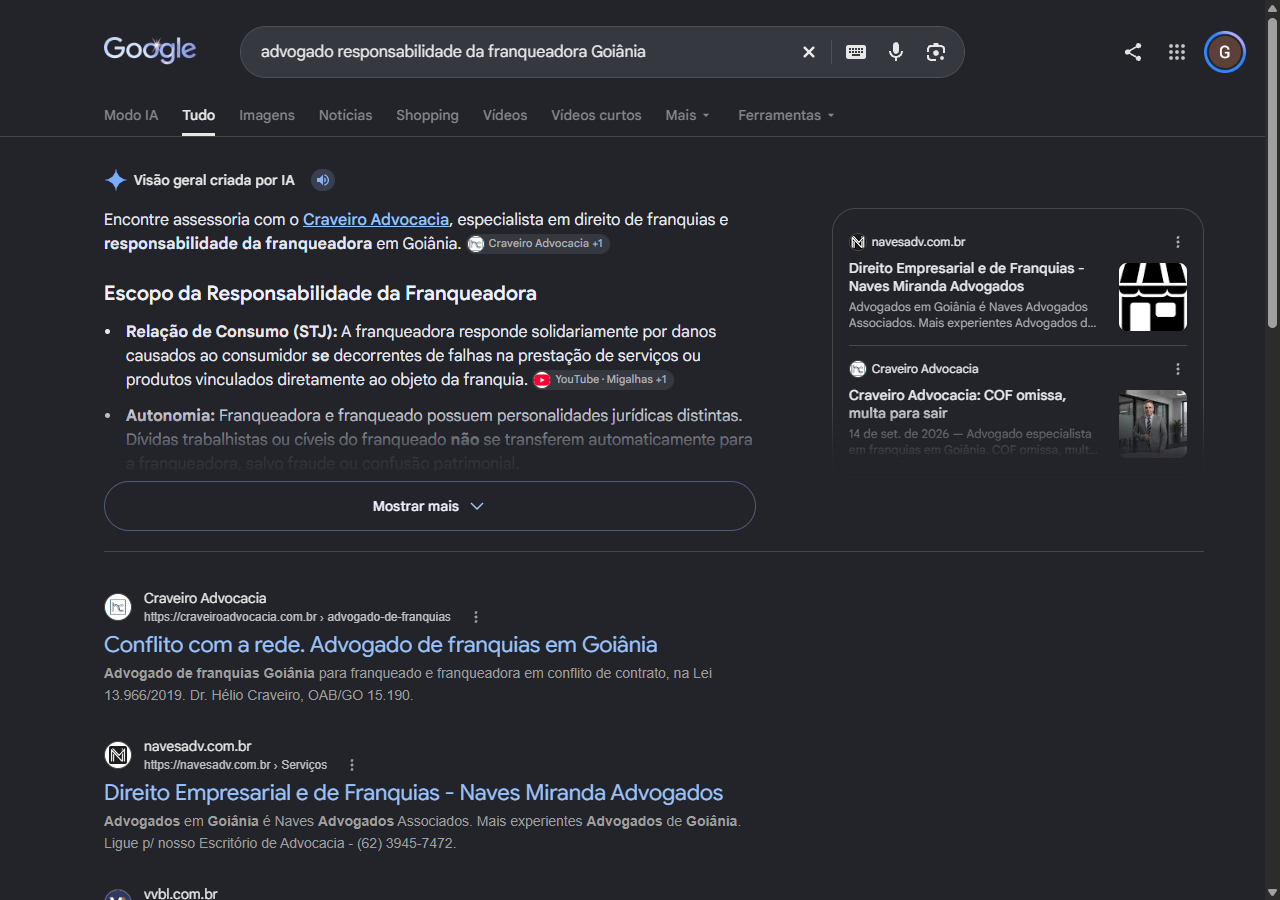The height and width of the screenshot is (900, 1280).
Task: Go to the Shopping tab
Action: (427, 115)
